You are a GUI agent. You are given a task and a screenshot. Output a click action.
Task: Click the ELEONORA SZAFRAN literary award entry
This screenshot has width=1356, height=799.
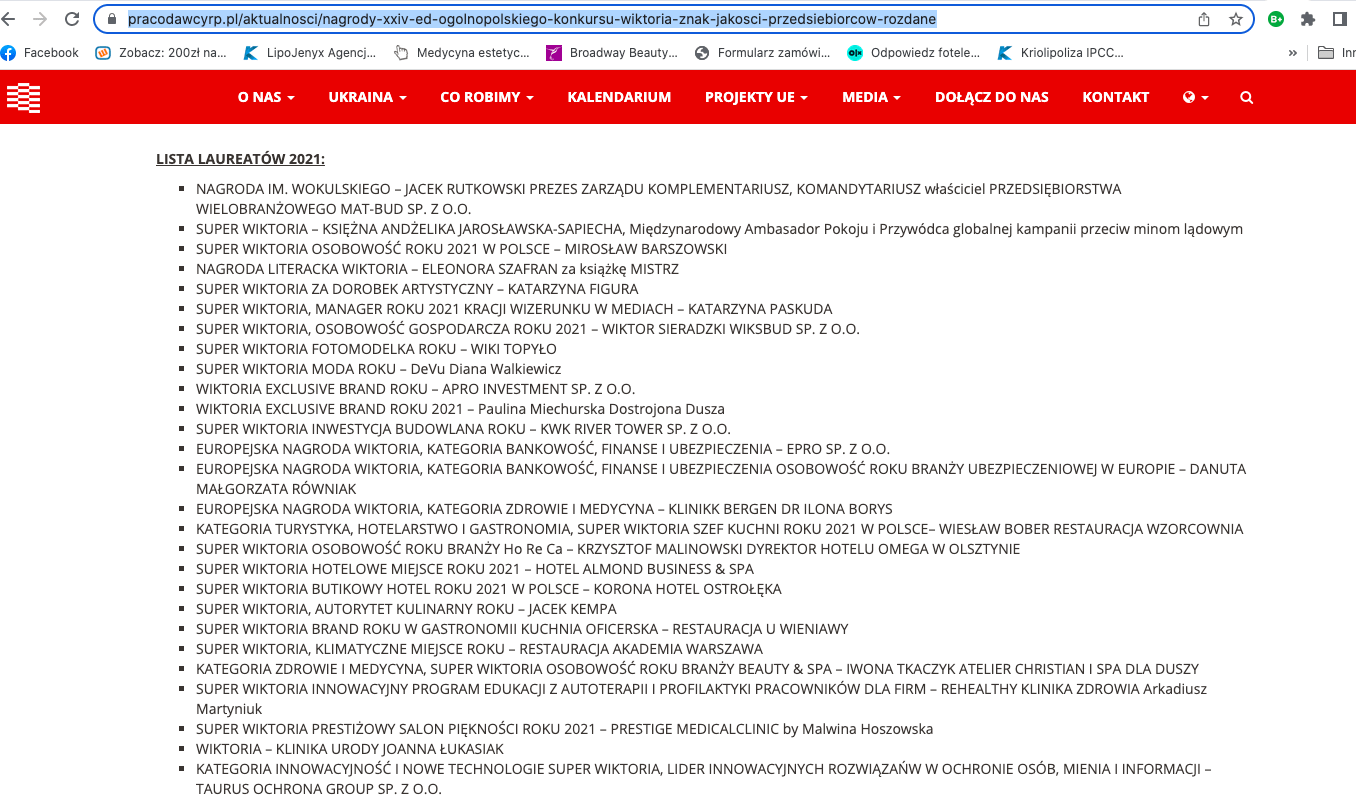click(x=437, y=269)
